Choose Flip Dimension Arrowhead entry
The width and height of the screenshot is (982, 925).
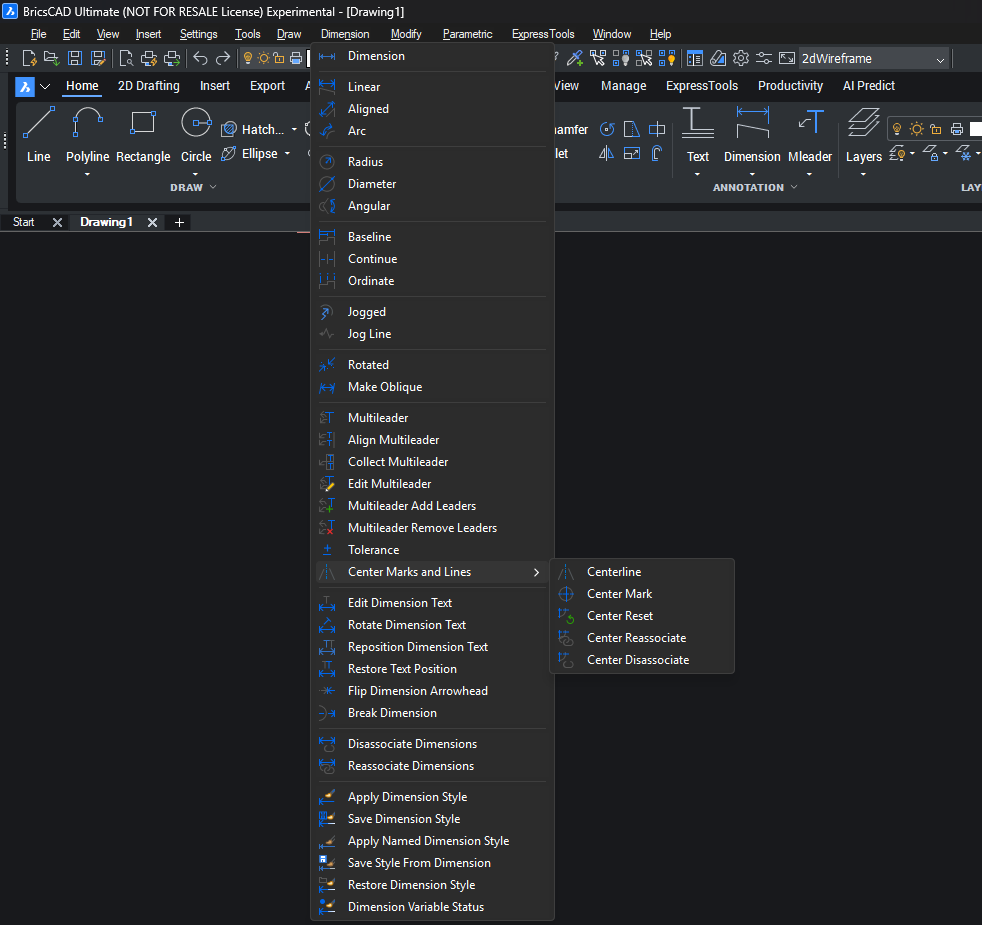[x=432, y=691]
